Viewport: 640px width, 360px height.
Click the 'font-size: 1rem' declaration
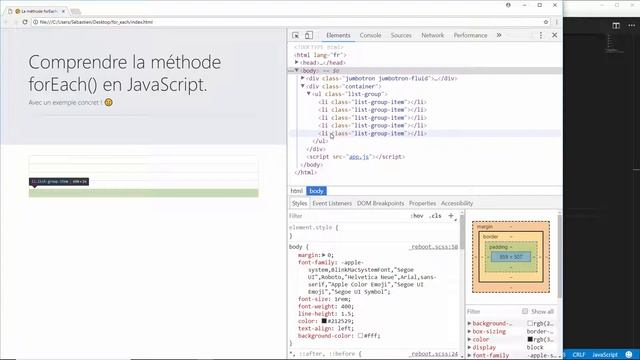tap(324, 299)
